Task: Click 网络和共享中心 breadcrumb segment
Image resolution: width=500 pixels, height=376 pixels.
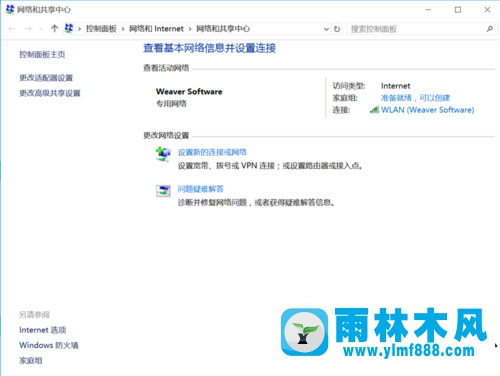Action: (x=223, y=29)
